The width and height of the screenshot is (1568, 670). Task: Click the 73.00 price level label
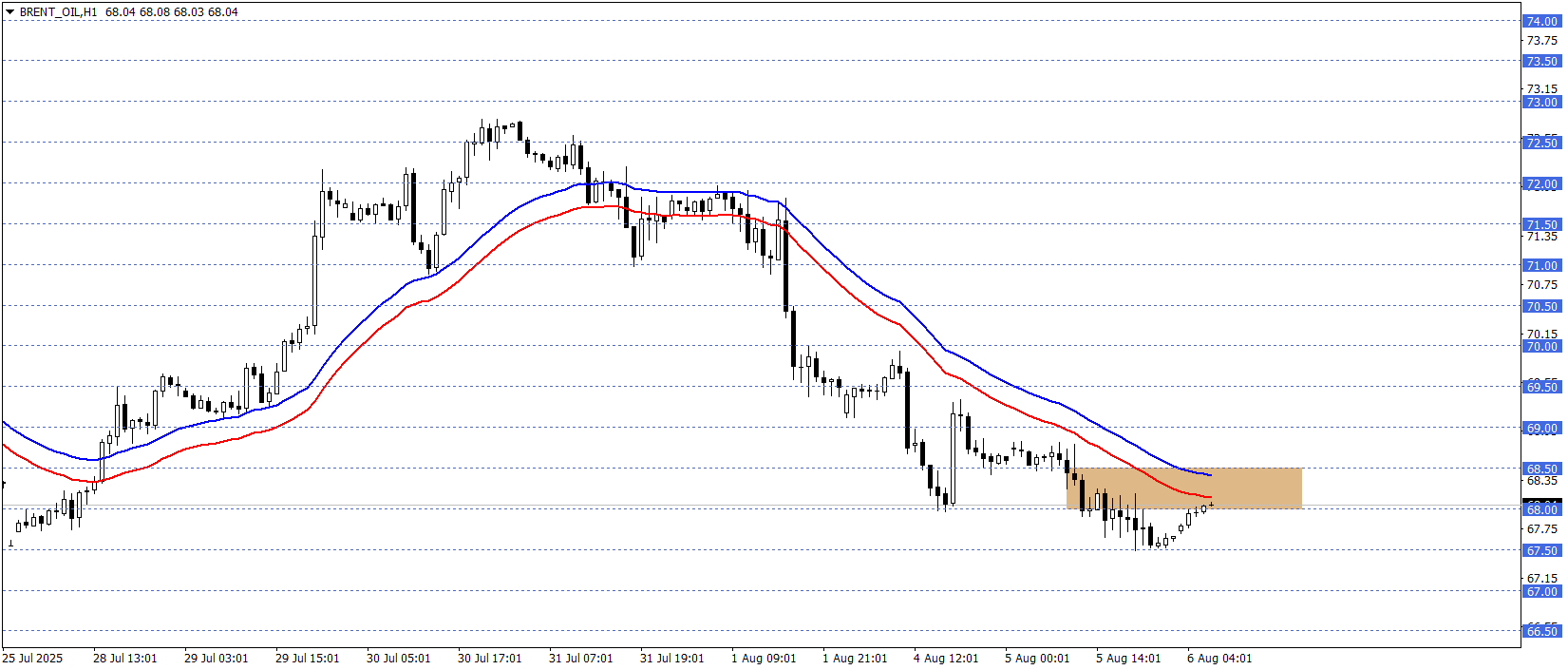coord(1541,102)
